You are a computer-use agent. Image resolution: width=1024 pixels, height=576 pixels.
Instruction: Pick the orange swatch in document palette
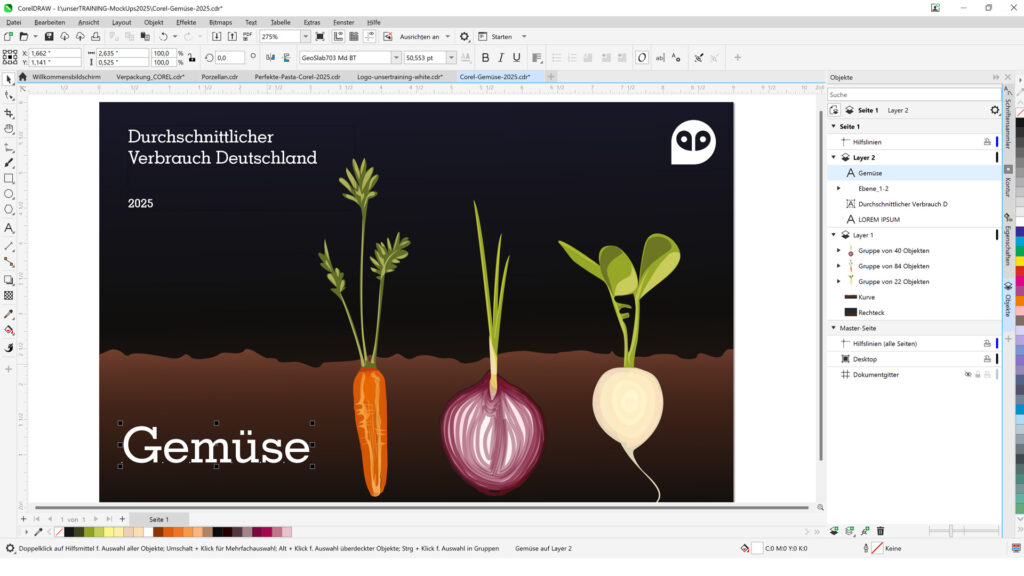(178, 532)
